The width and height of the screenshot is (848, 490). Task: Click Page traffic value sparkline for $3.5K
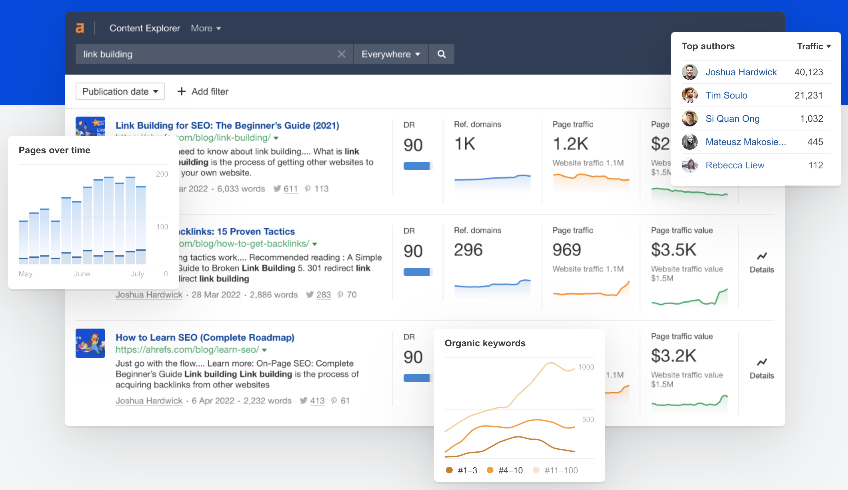(x=690, y=296)
